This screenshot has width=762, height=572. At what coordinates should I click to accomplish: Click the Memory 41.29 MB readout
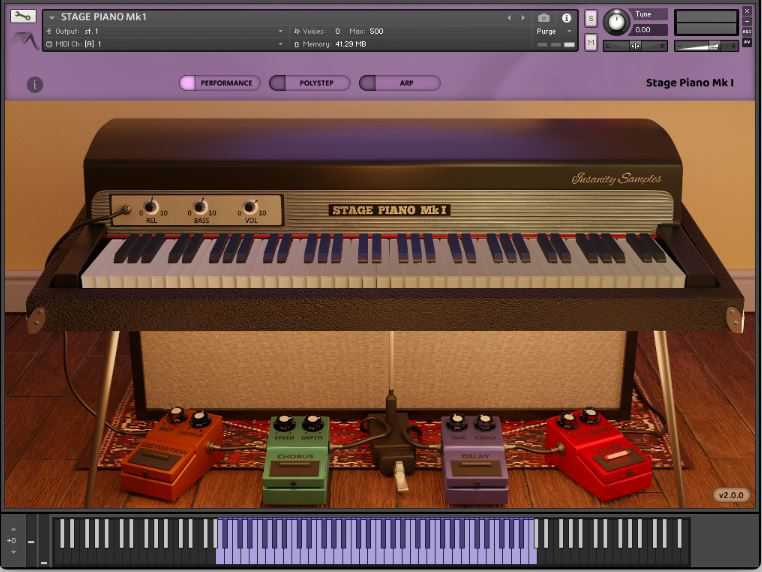pos(351,44)
